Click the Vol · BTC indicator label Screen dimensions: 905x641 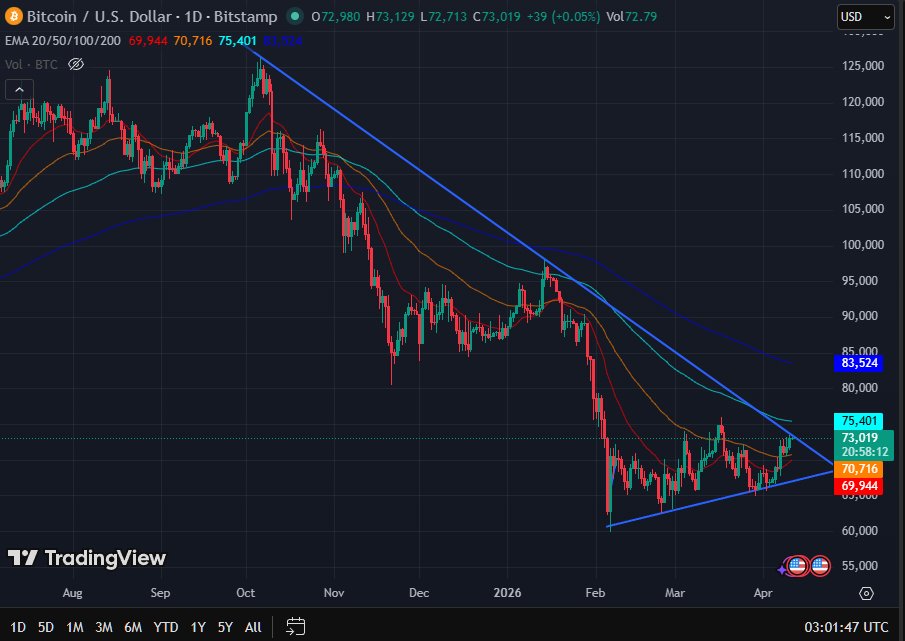click(31, 65)
